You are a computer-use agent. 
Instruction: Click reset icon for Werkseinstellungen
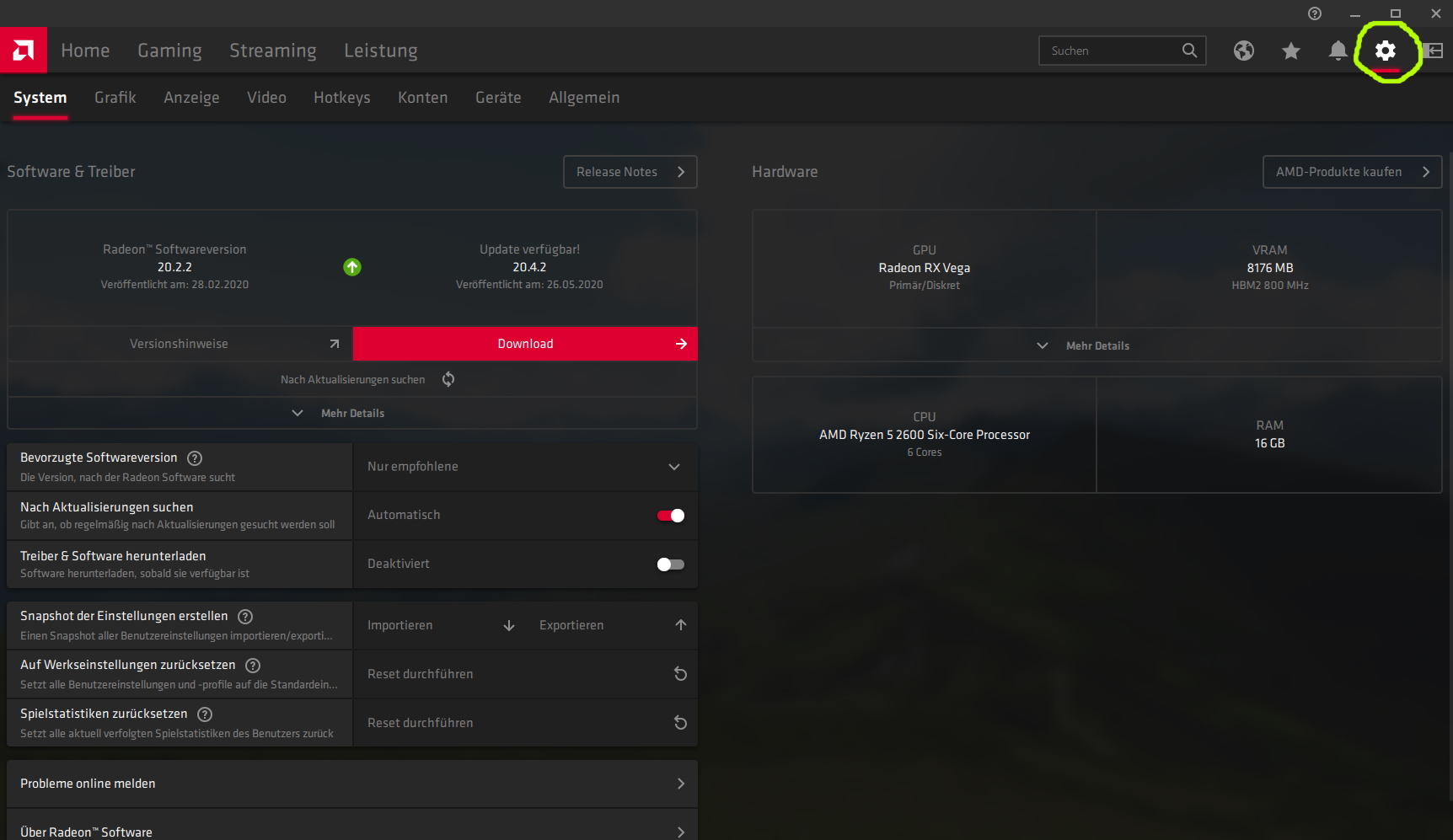[x=681, y=674]
